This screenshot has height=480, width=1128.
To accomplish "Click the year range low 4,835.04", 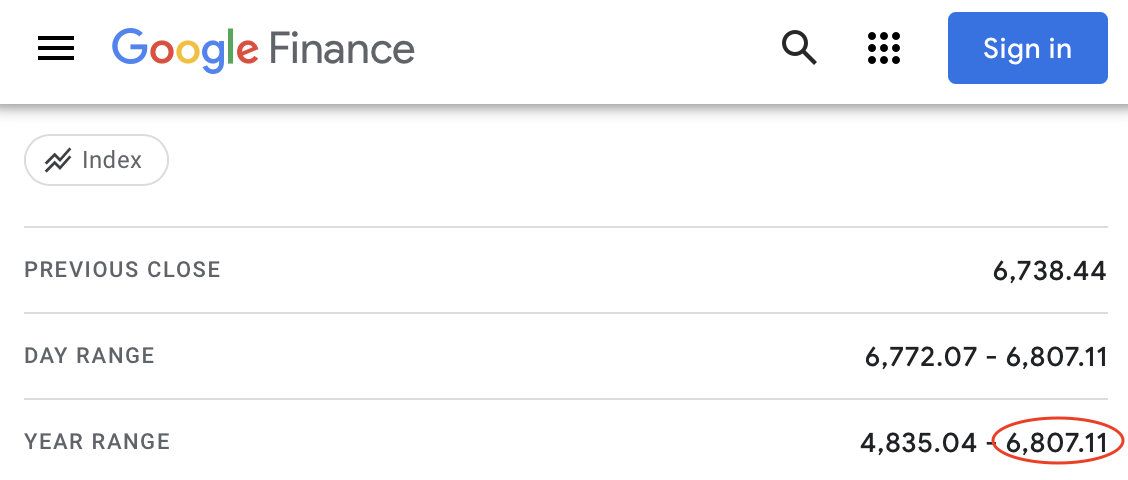I will point(918,442).
